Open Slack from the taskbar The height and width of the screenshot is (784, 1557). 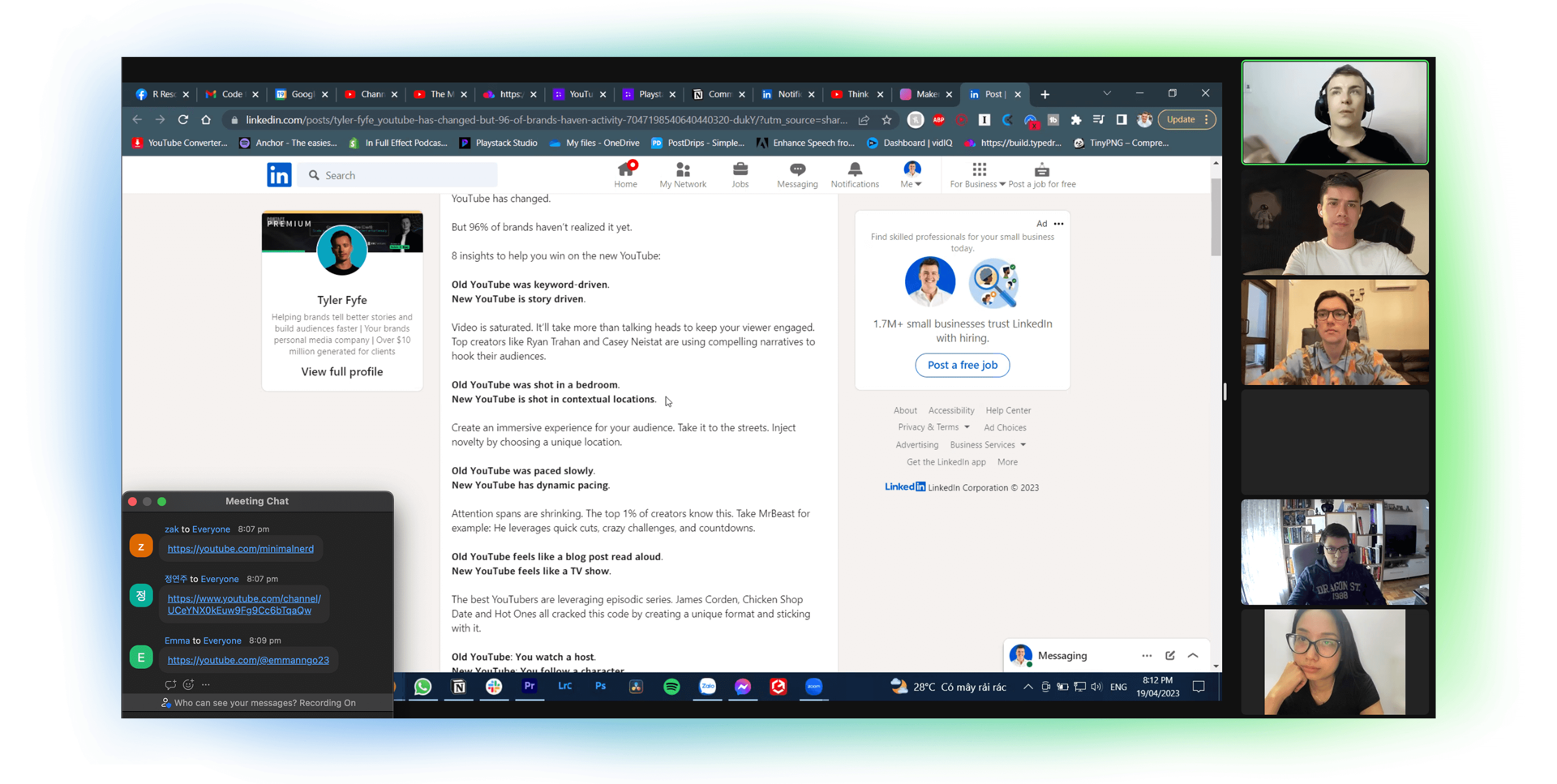(x=494, y=687)
